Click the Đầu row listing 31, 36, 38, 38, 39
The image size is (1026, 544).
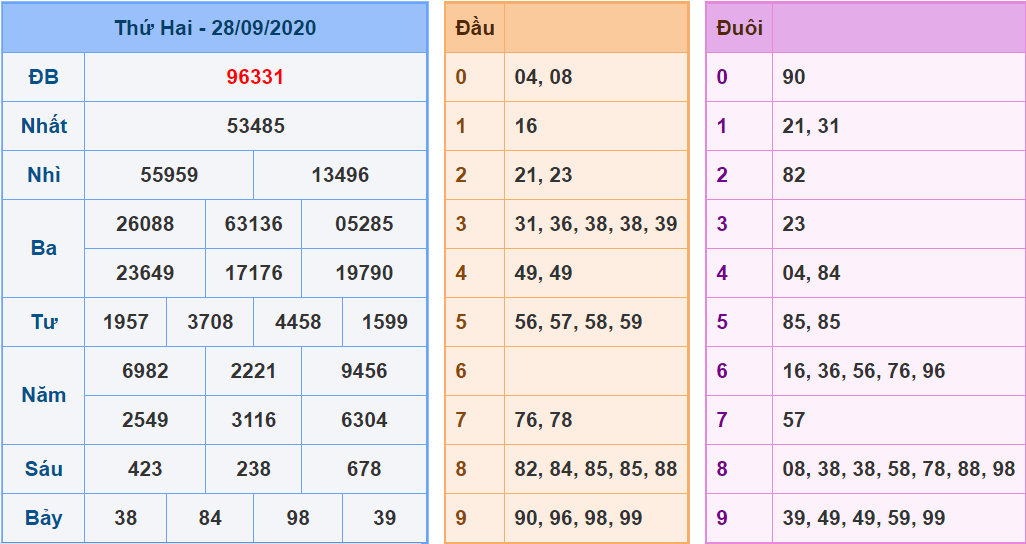click(596, 224)
